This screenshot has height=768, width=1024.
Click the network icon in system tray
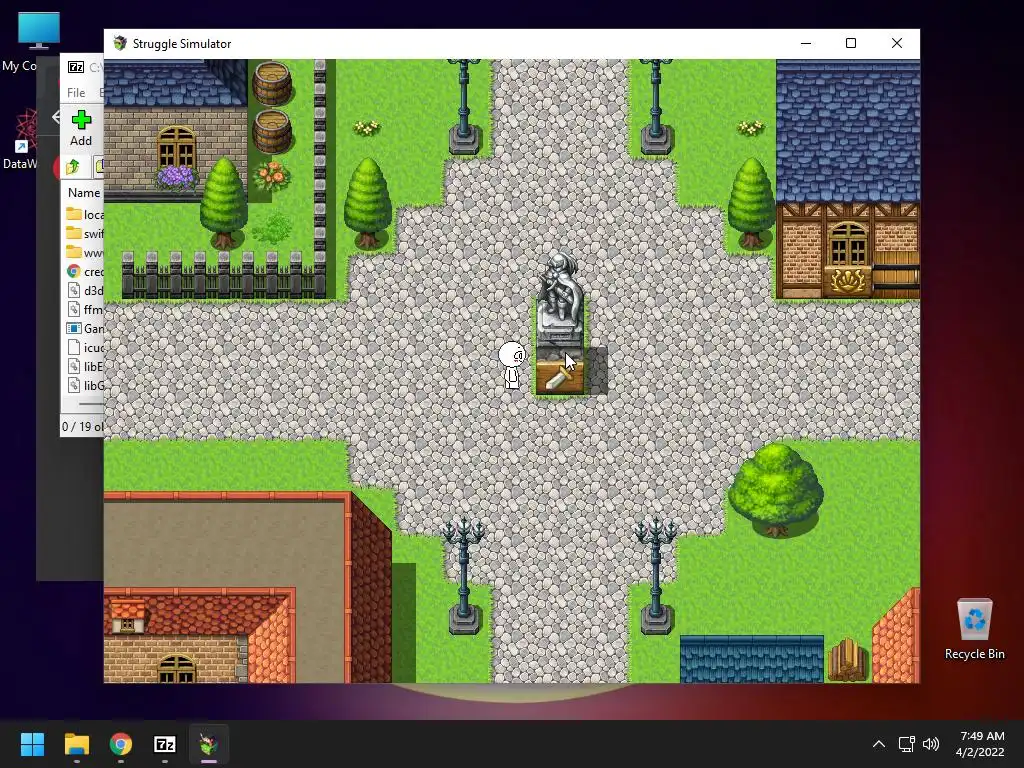coord(906,744)
